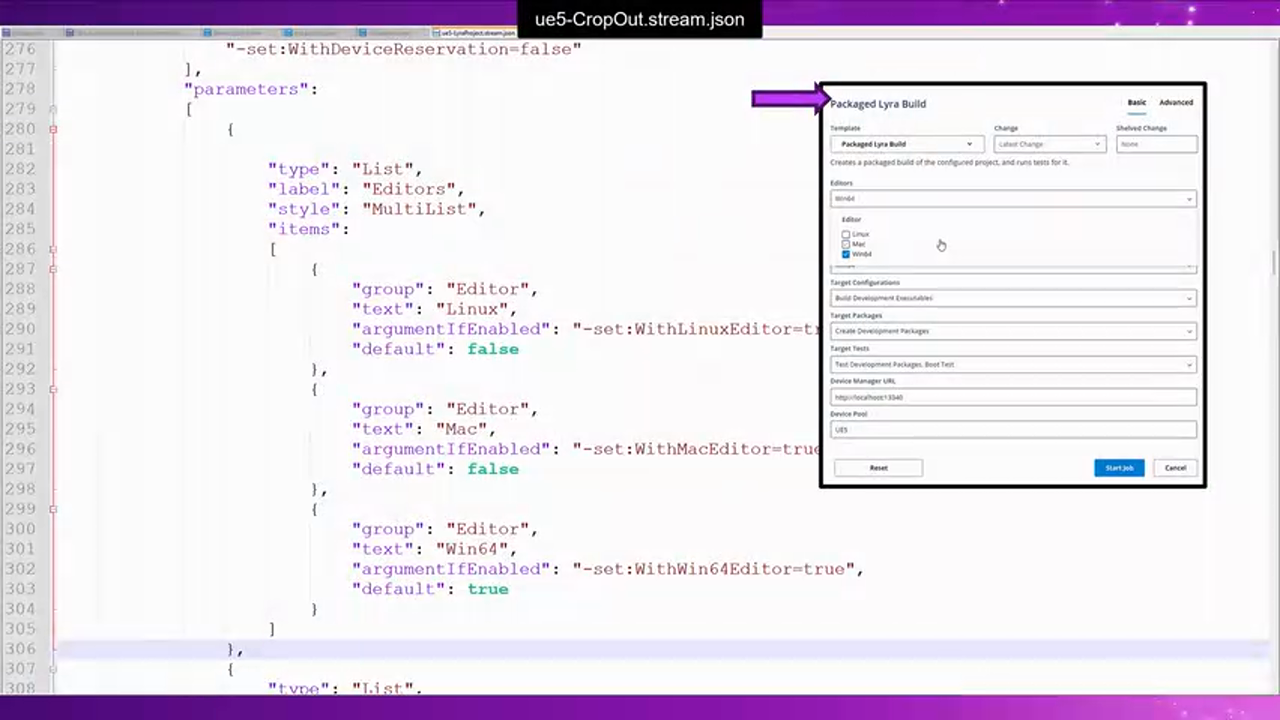1280x720 pixels.
Task: Click the Device Manager URL field
Action: [1012, 397]
